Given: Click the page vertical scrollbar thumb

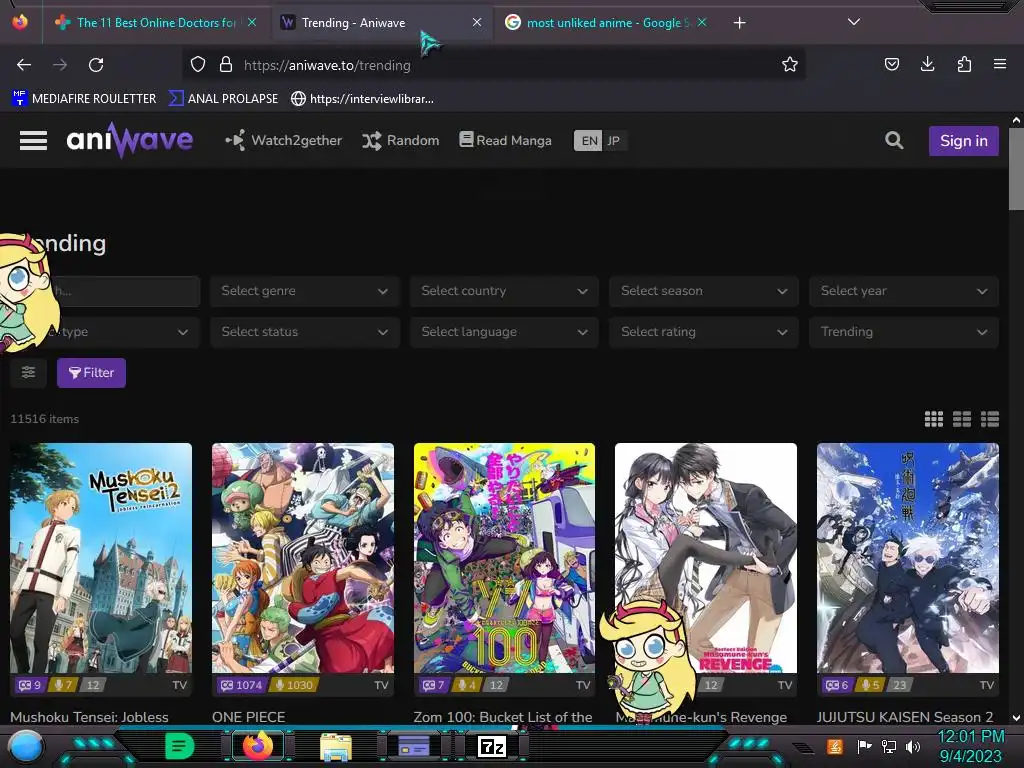Looking at the screenshot, I should (x=1016, y=169).
